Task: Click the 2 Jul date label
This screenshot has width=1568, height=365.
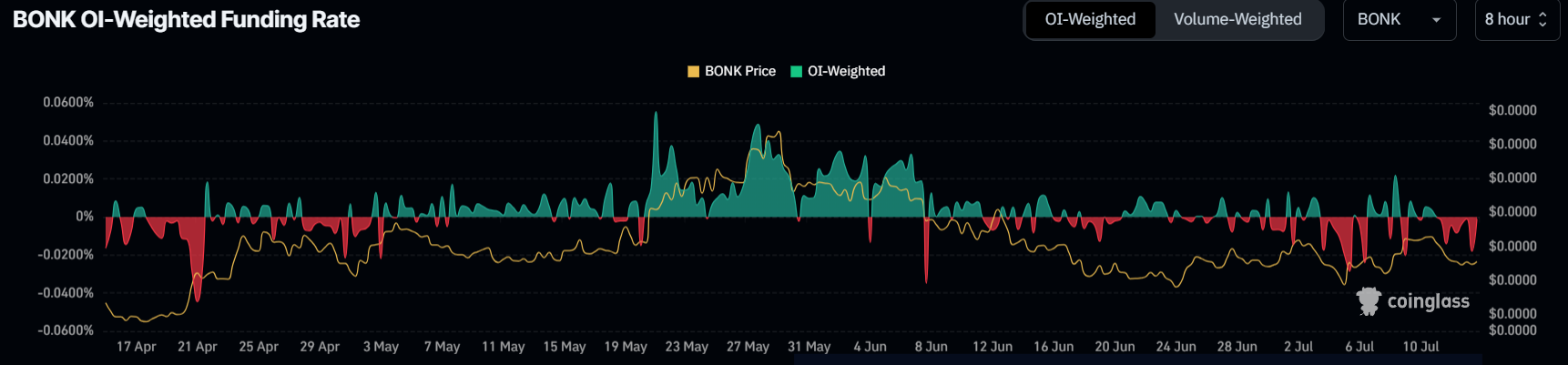Action: coord(1298,347)
